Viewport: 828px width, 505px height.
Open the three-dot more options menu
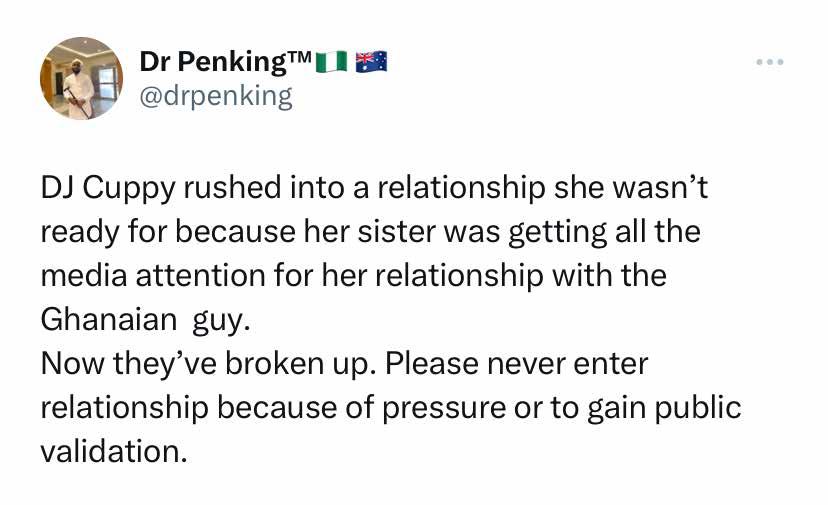pos(769,63)
